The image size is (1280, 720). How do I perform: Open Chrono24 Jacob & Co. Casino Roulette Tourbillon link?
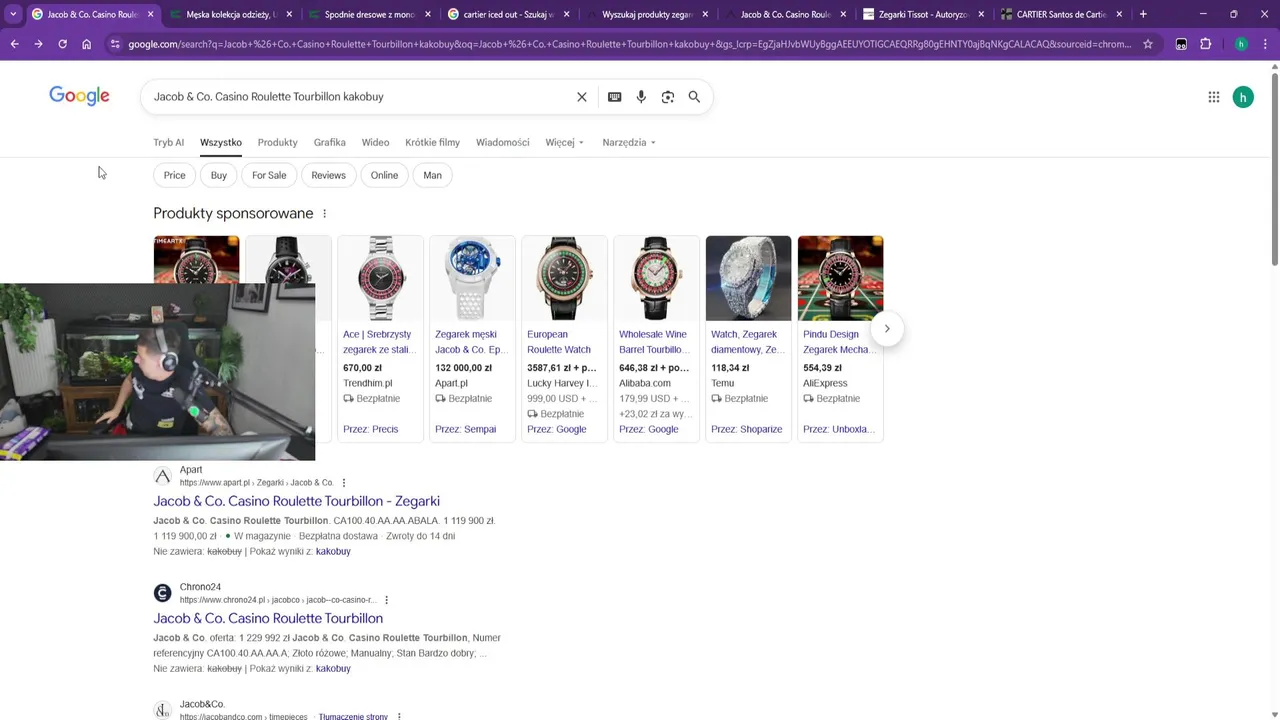(x=268, y=618)
